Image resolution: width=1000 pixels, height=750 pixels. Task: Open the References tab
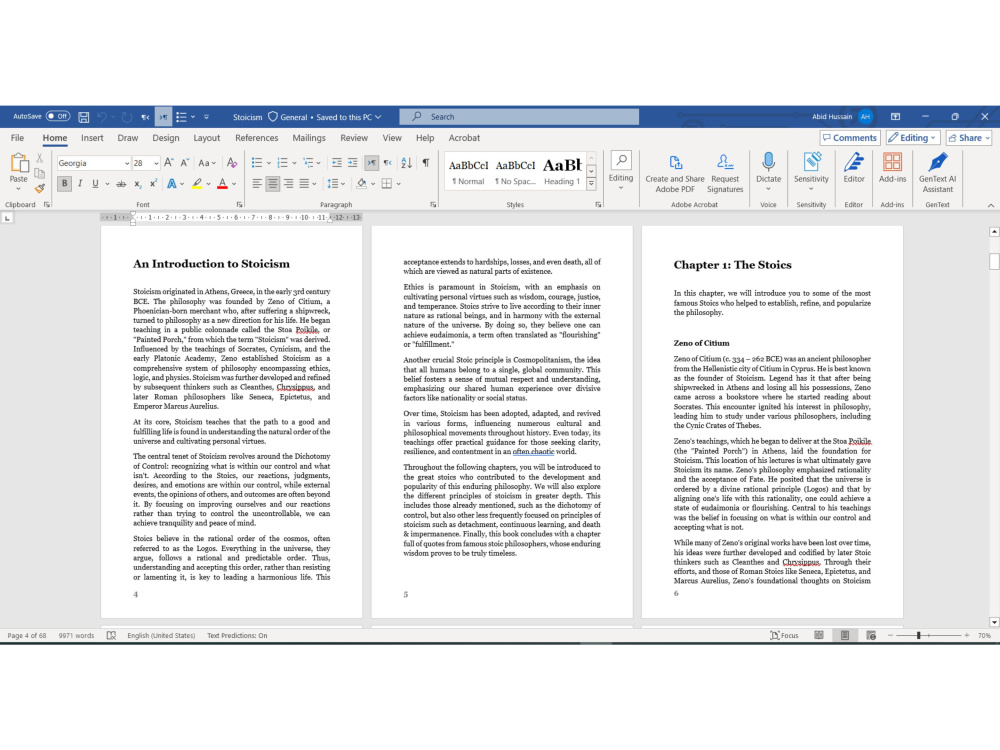pos(256,138)
